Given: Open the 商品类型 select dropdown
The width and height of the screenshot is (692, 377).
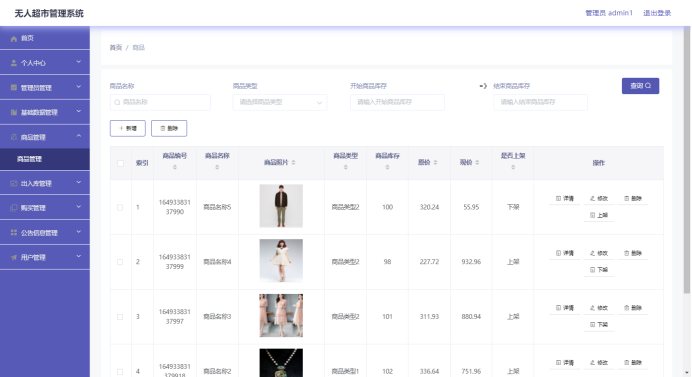Looking at the screenshot, I should pyautogui.click(x=280, y=102).
